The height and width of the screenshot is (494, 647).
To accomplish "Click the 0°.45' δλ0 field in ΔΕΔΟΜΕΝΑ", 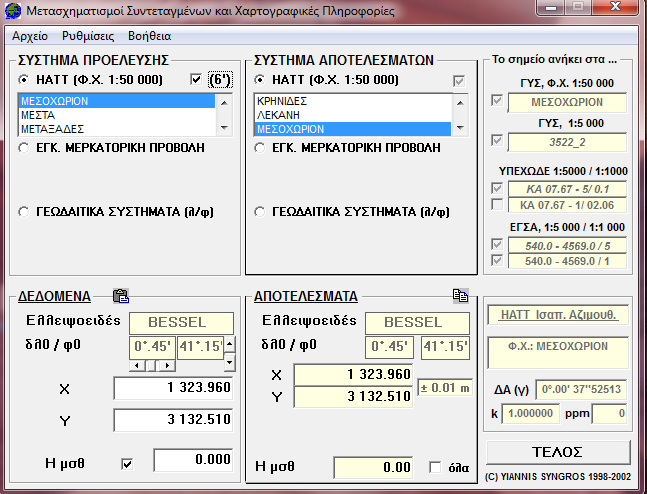I will click(x=152, y=347).
